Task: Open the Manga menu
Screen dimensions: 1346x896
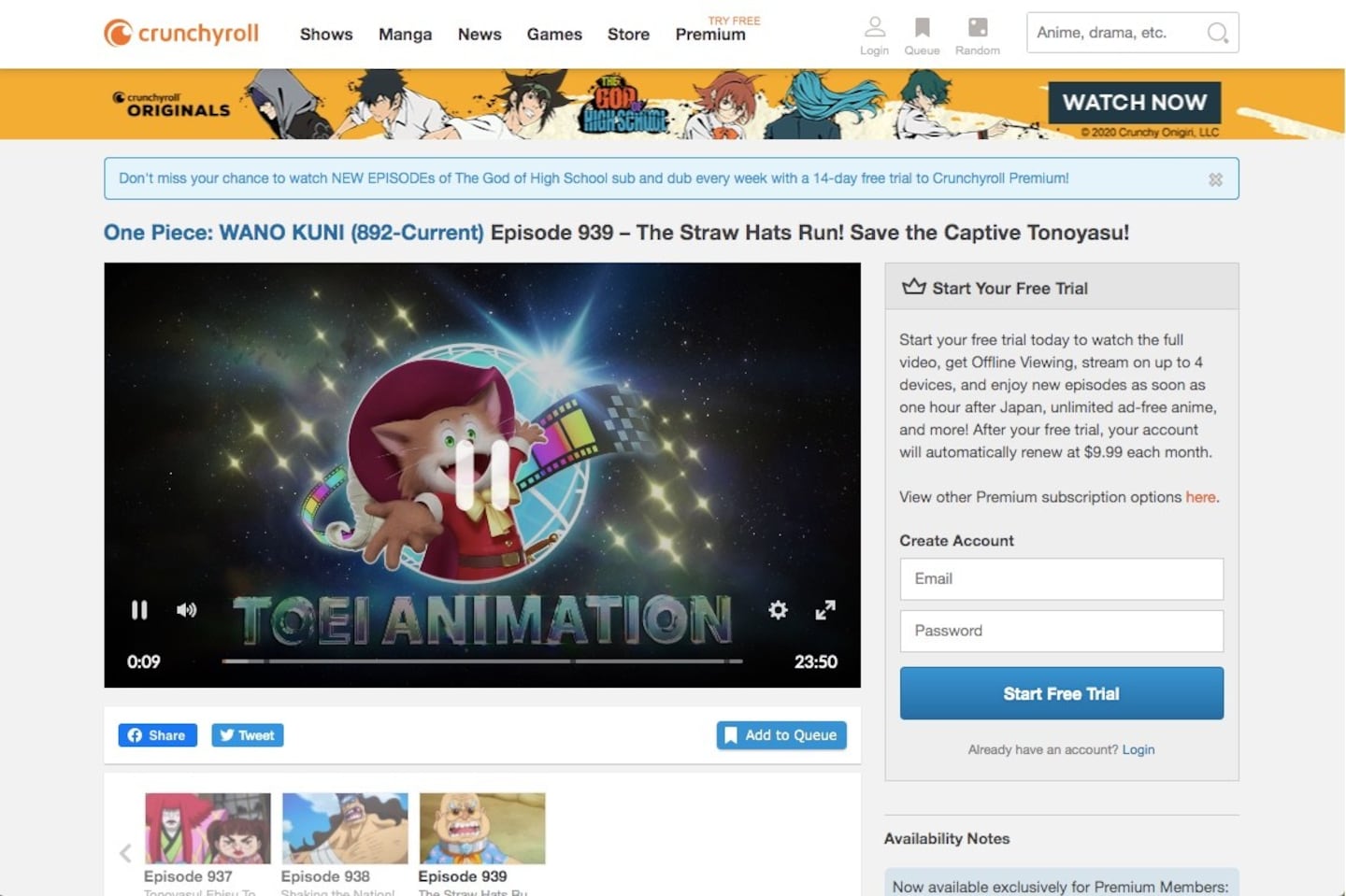Action: pos(405,35)
